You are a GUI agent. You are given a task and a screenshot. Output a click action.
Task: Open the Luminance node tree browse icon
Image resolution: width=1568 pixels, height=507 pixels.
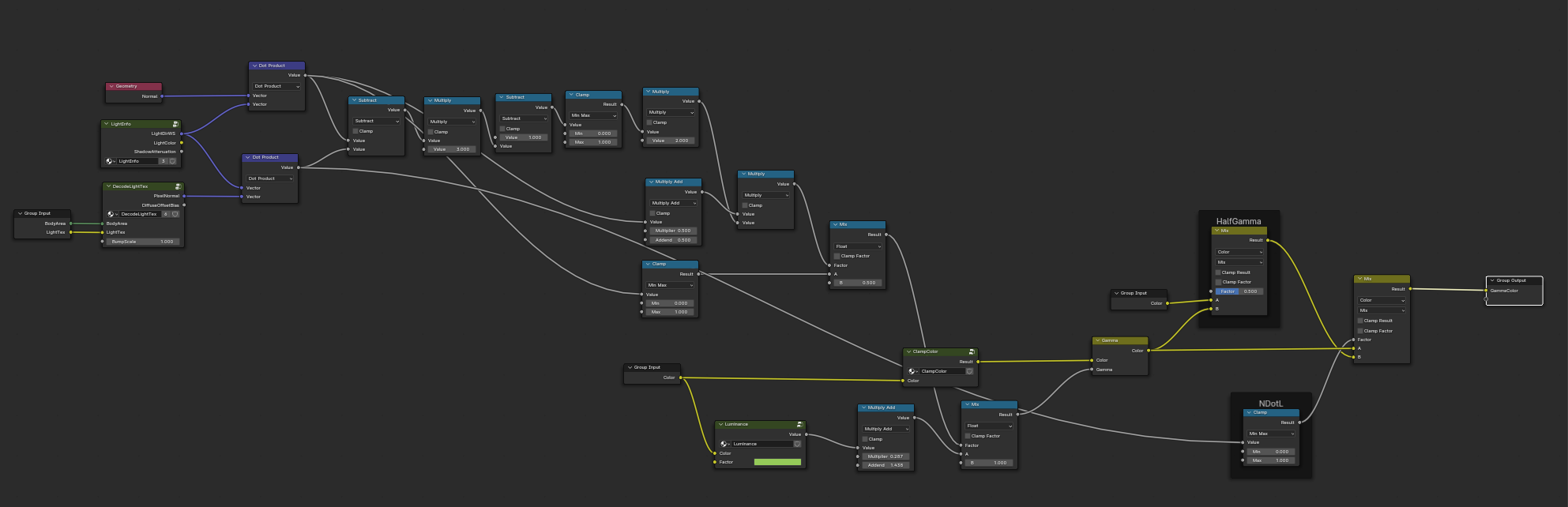(x=724, y=444)
